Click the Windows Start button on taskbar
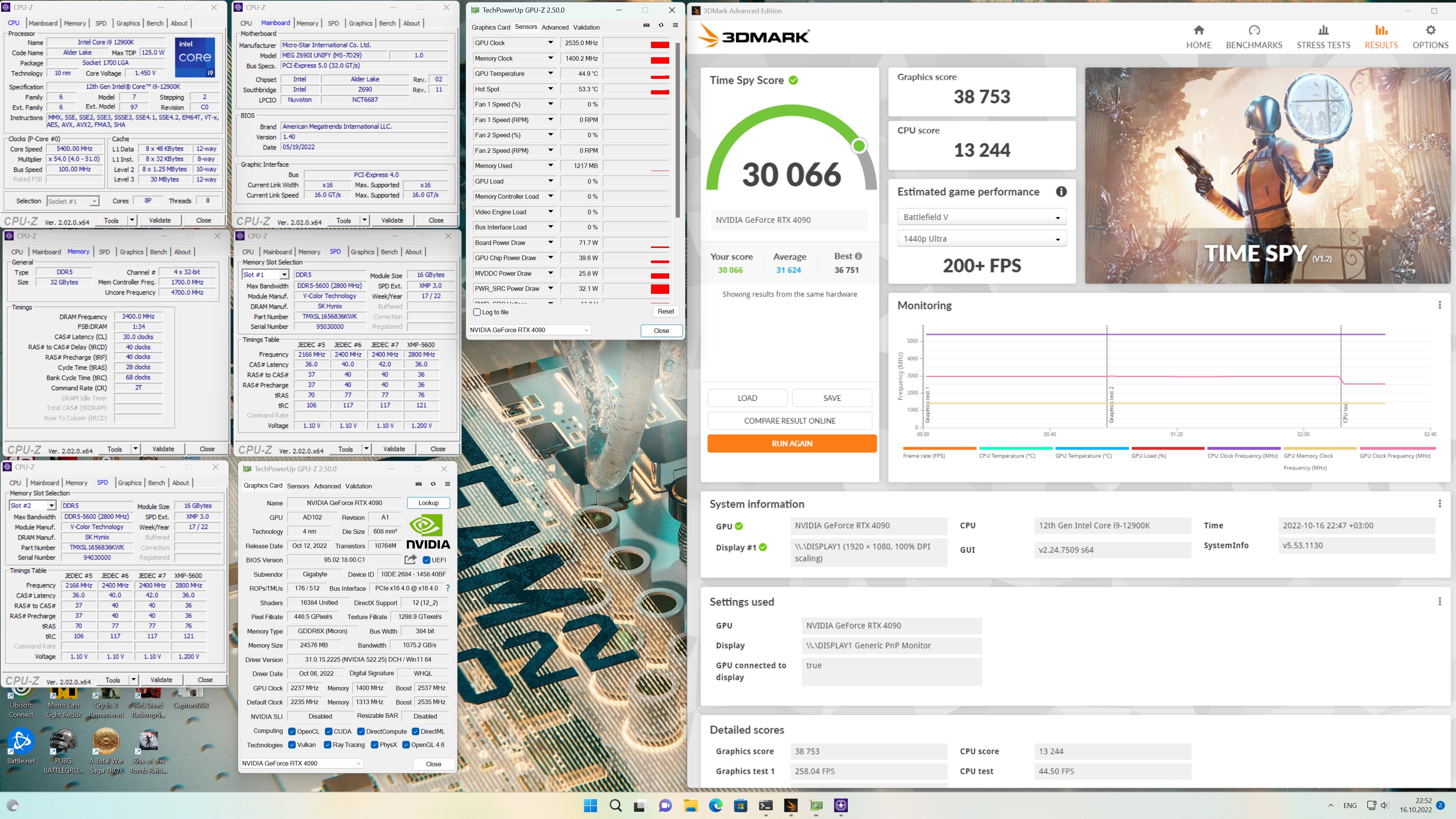Viewport: 1456px width, 819px height. coord(590,805)
